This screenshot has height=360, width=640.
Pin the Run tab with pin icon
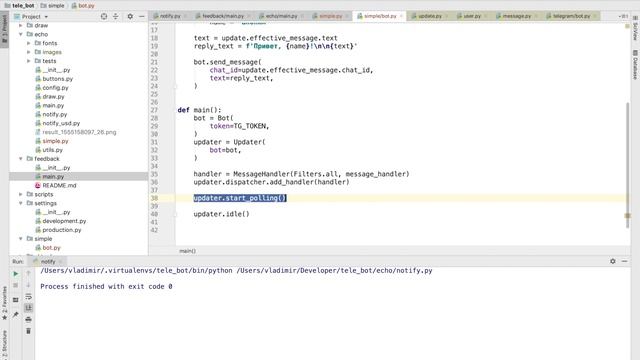[x=16, y=315]
